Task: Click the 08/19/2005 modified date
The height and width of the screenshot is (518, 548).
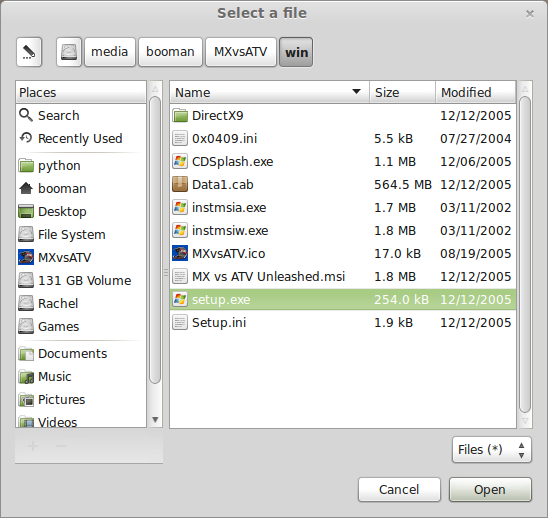Action: tap(475, 253)
